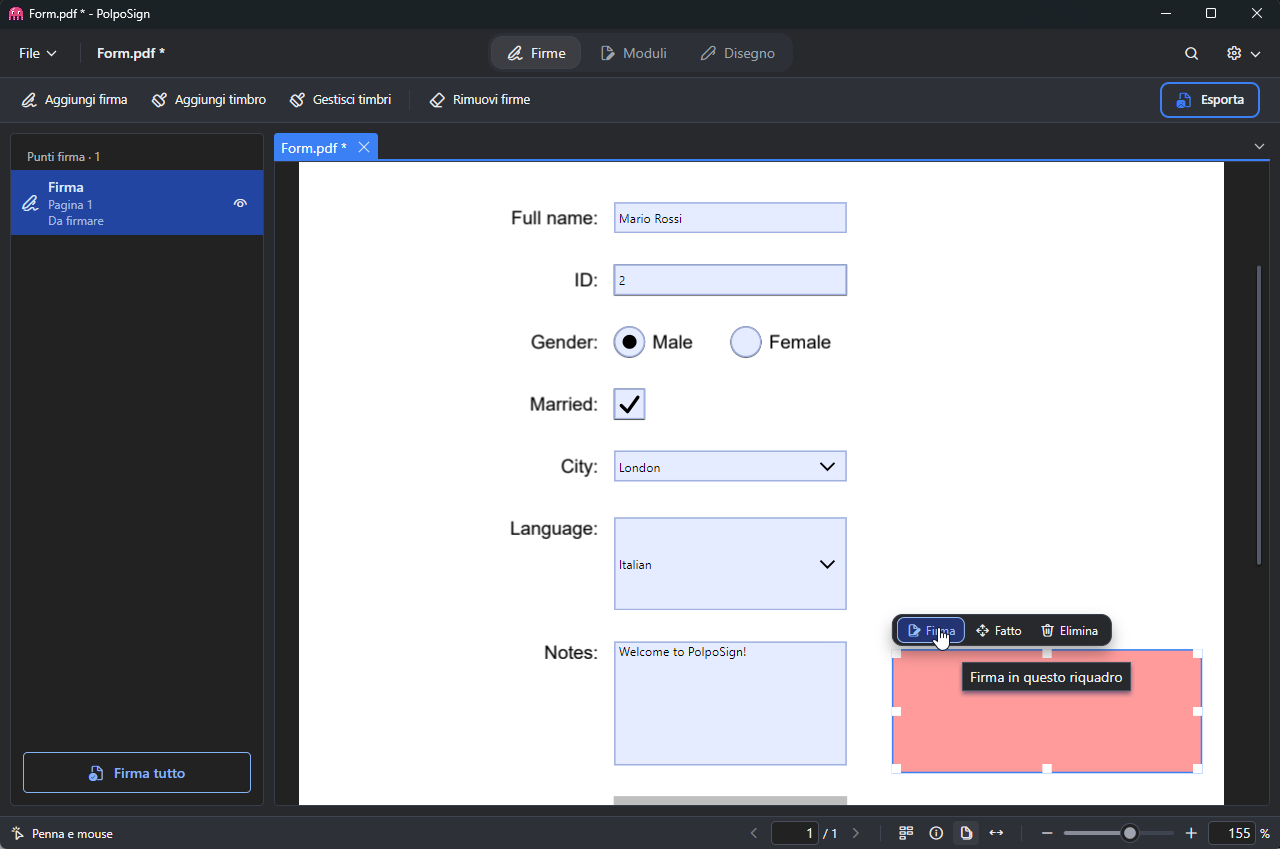The height and width of the screenshot is (849, 1280).
Task: Click the zoom percentage field showing 155
Action: pyautogui.click(x=1231, y=833)
